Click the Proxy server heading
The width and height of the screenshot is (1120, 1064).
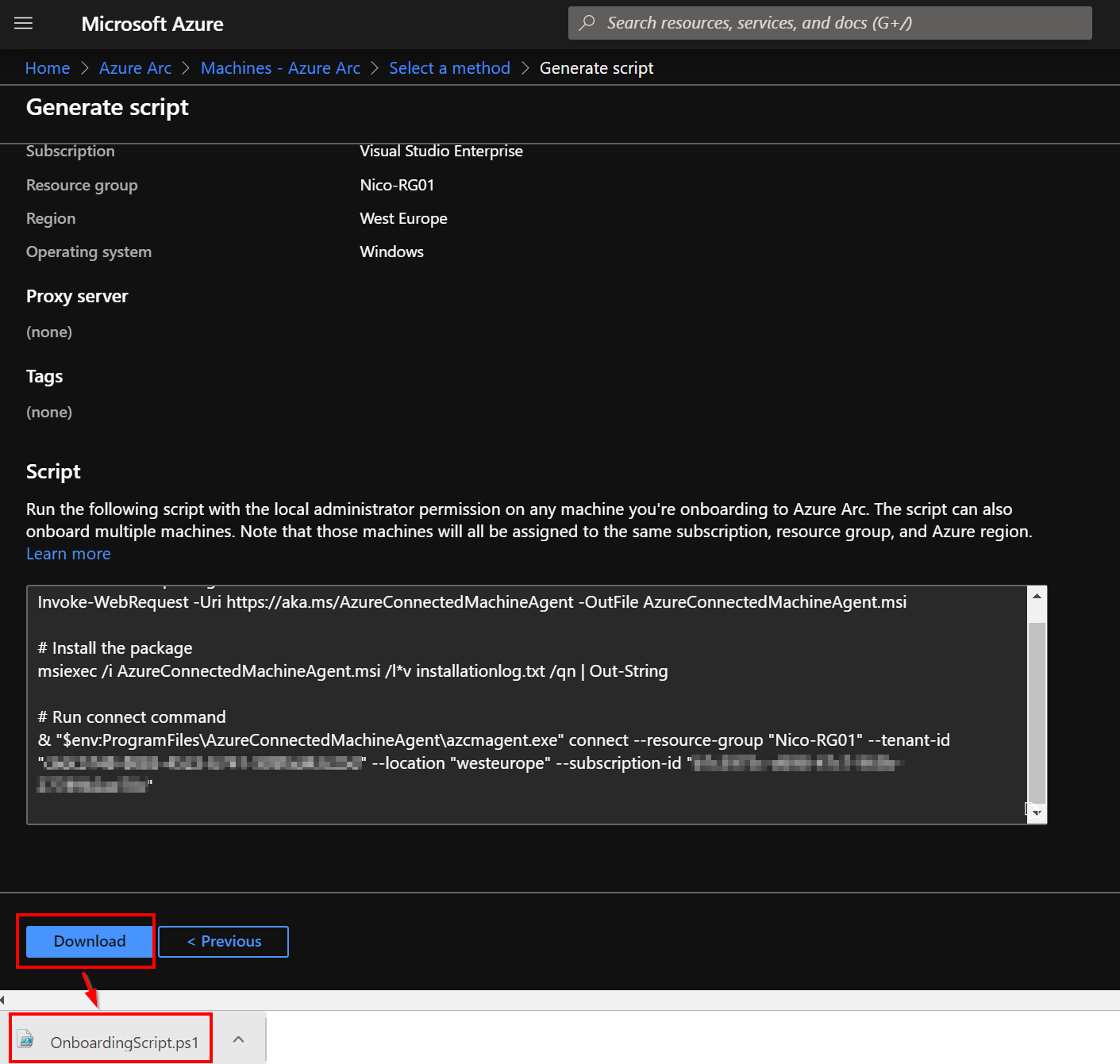point(77,296)
